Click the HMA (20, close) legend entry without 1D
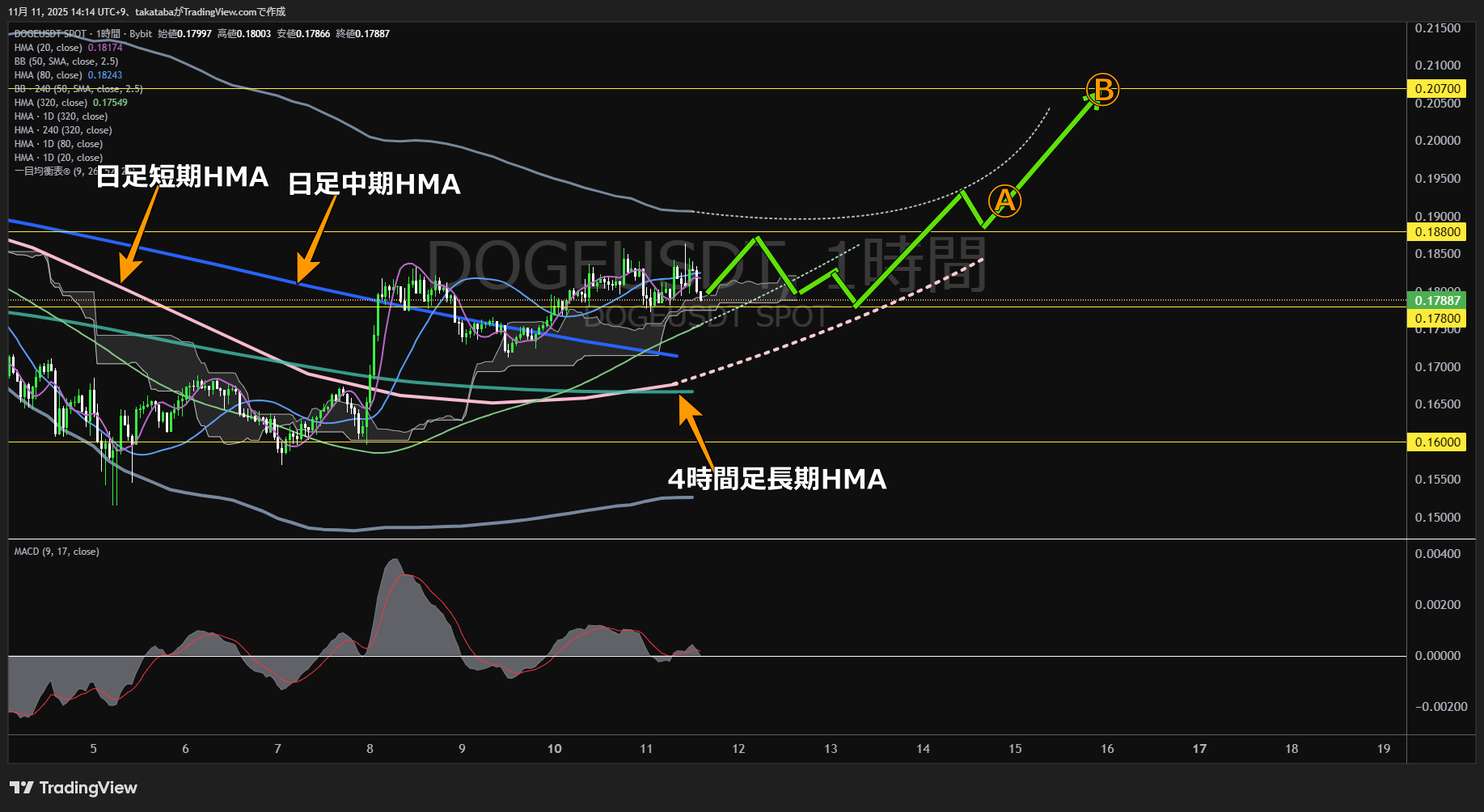Image resolution: width=1484 pixels, height=812 pixels. click(x=49, y=48)
